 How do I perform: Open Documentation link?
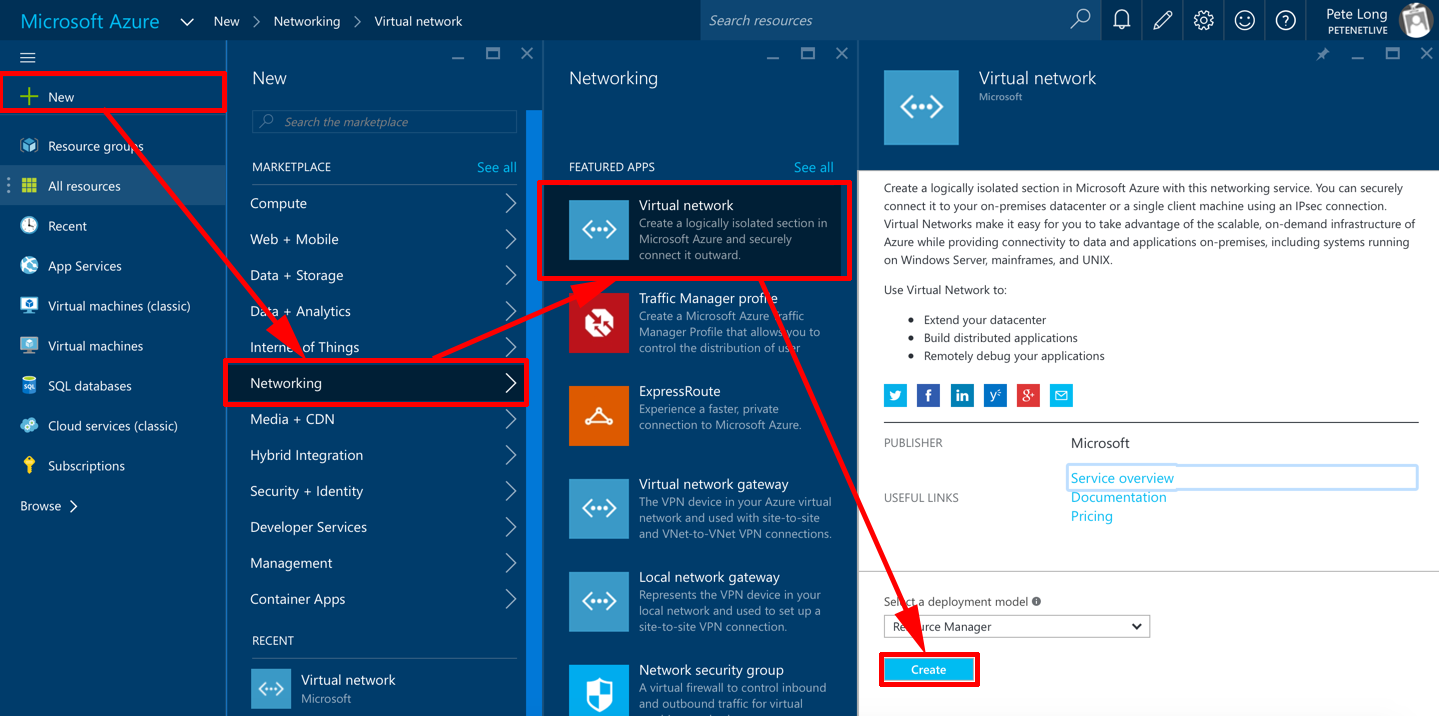point(1118,497)
